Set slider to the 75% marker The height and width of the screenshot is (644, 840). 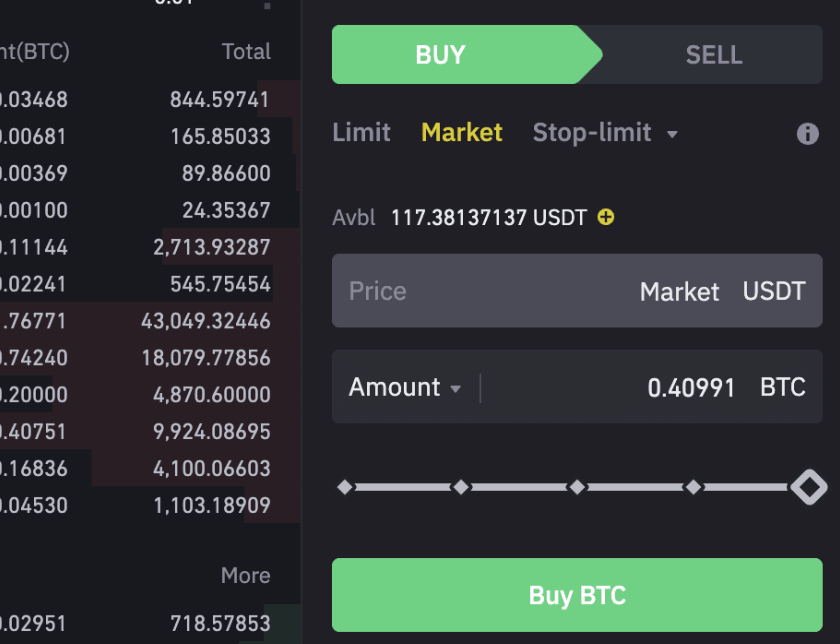[x=693, y=488]
